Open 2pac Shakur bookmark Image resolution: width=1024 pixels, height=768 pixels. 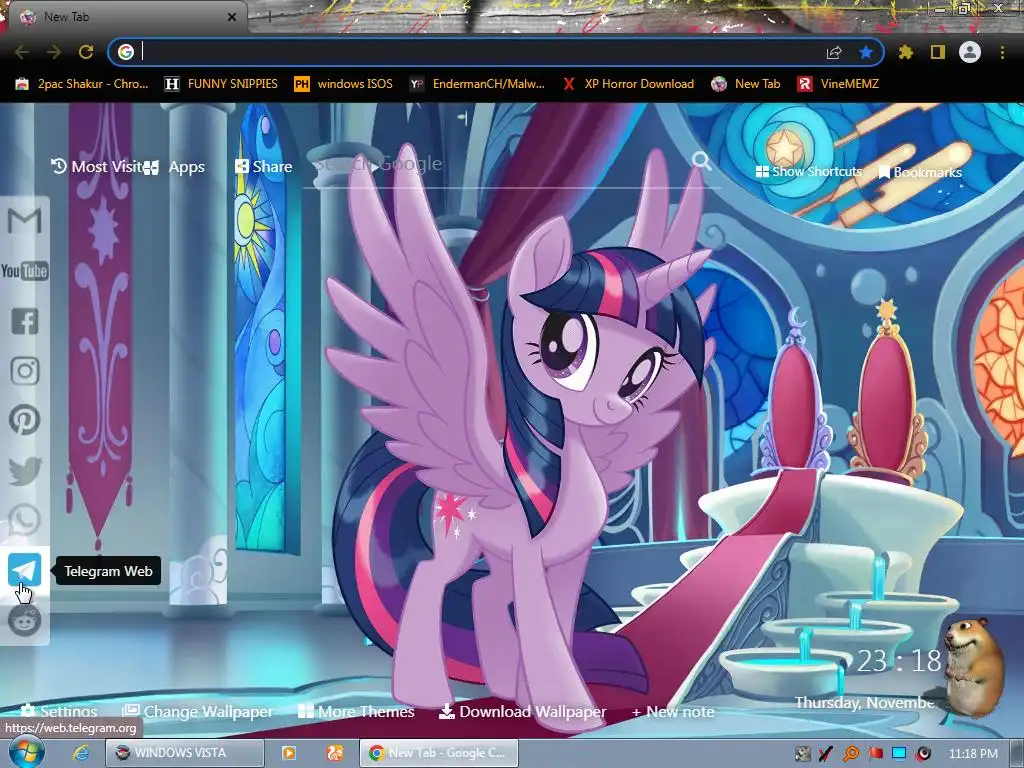point(82,84)
